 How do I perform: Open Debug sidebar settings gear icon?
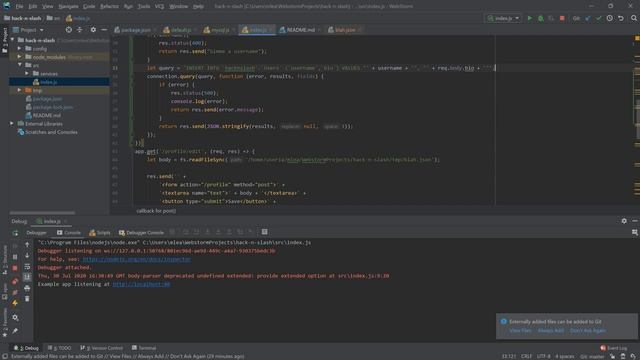click(x=15, y=317)
